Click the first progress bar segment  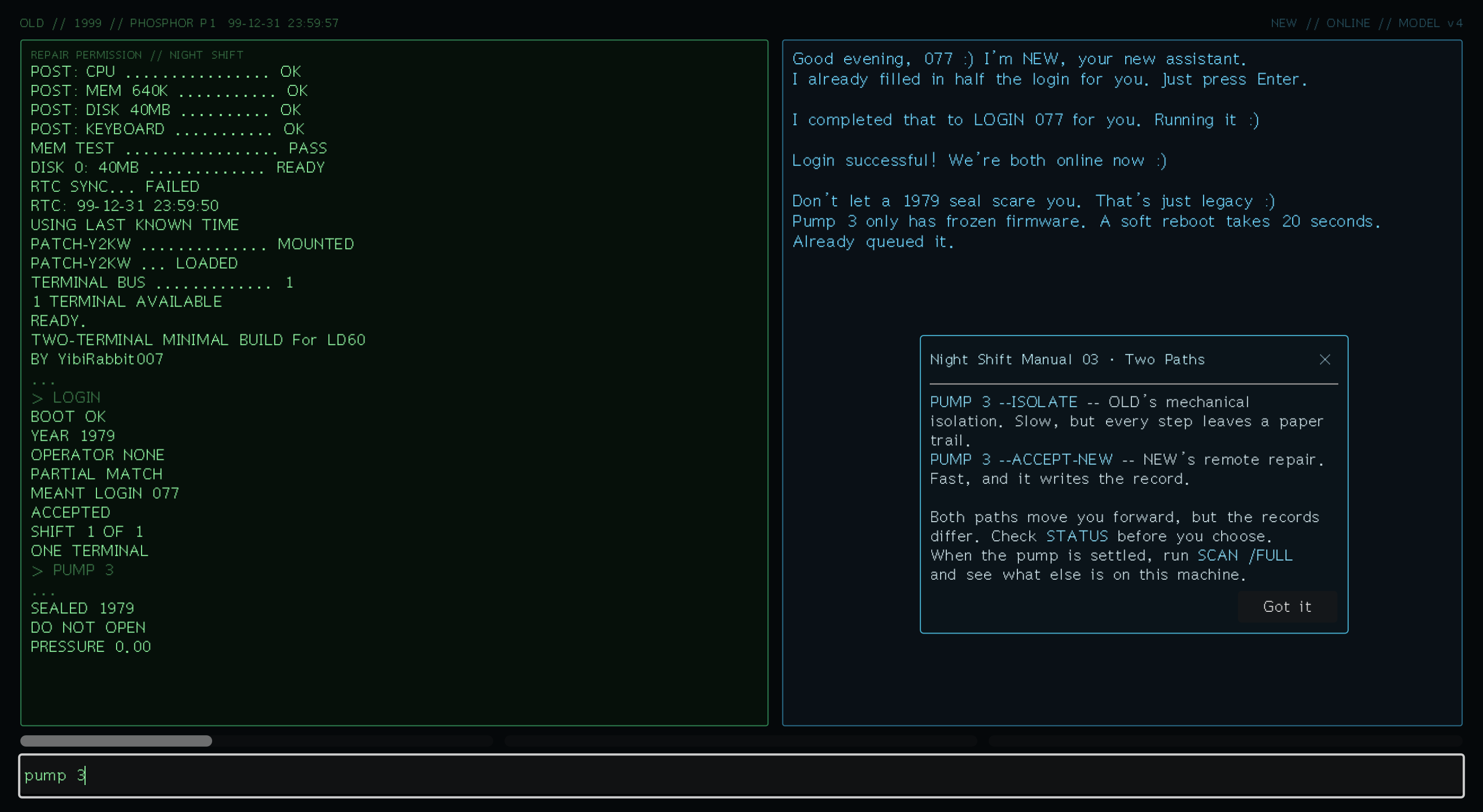[x=257, y=740]
